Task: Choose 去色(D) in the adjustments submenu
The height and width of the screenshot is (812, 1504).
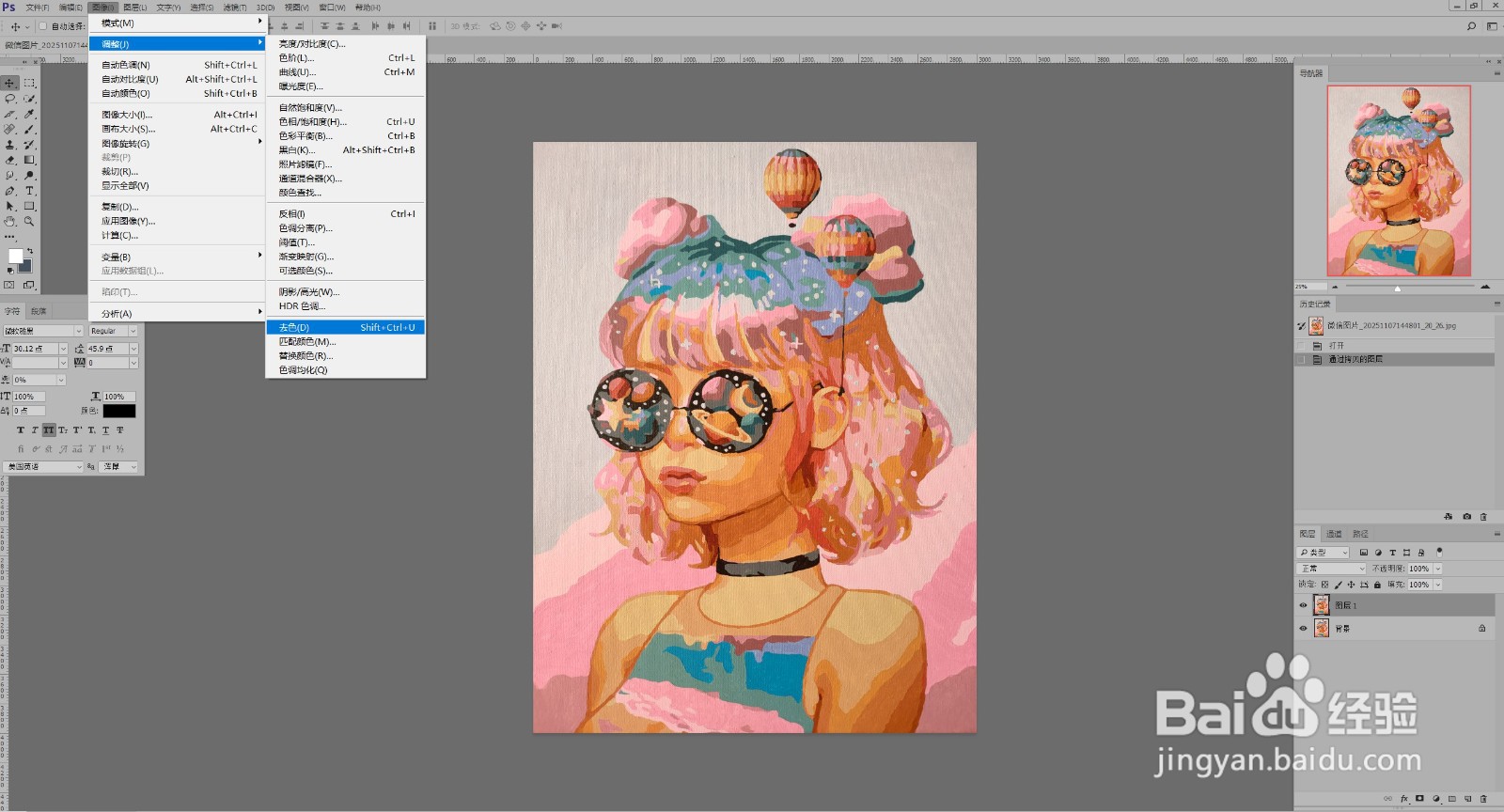Action: pos(346,327)
